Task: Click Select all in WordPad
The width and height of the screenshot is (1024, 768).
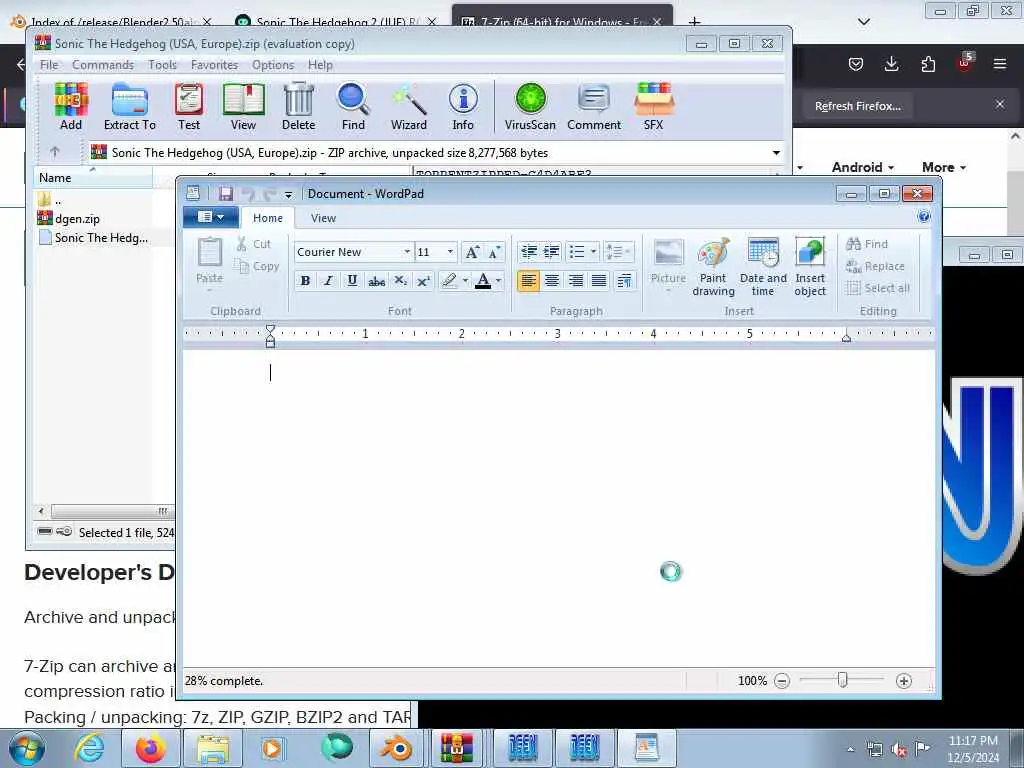Action: (877, 288)
